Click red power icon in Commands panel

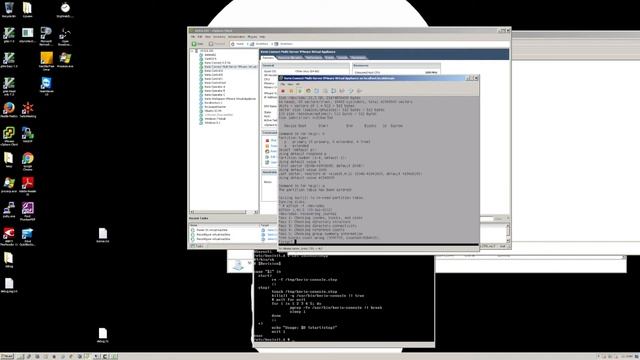coord(267,140)
